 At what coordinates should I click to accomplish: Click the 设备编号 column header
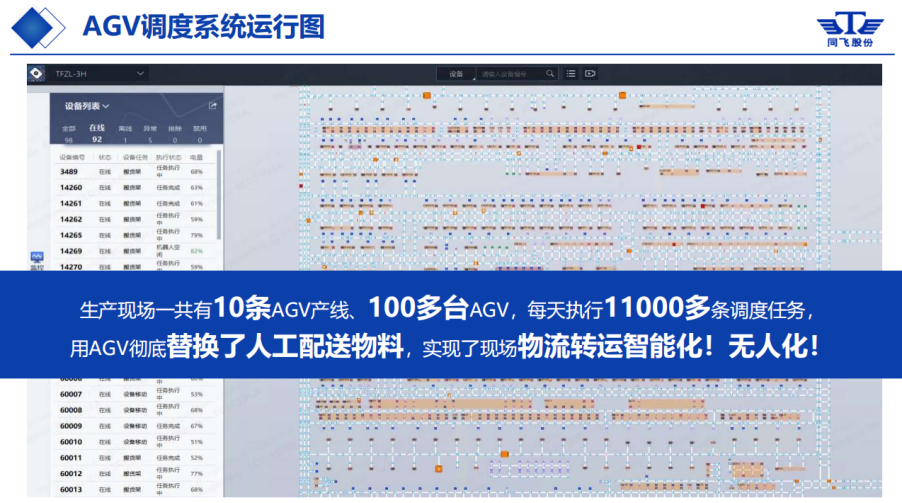(72, 157)
